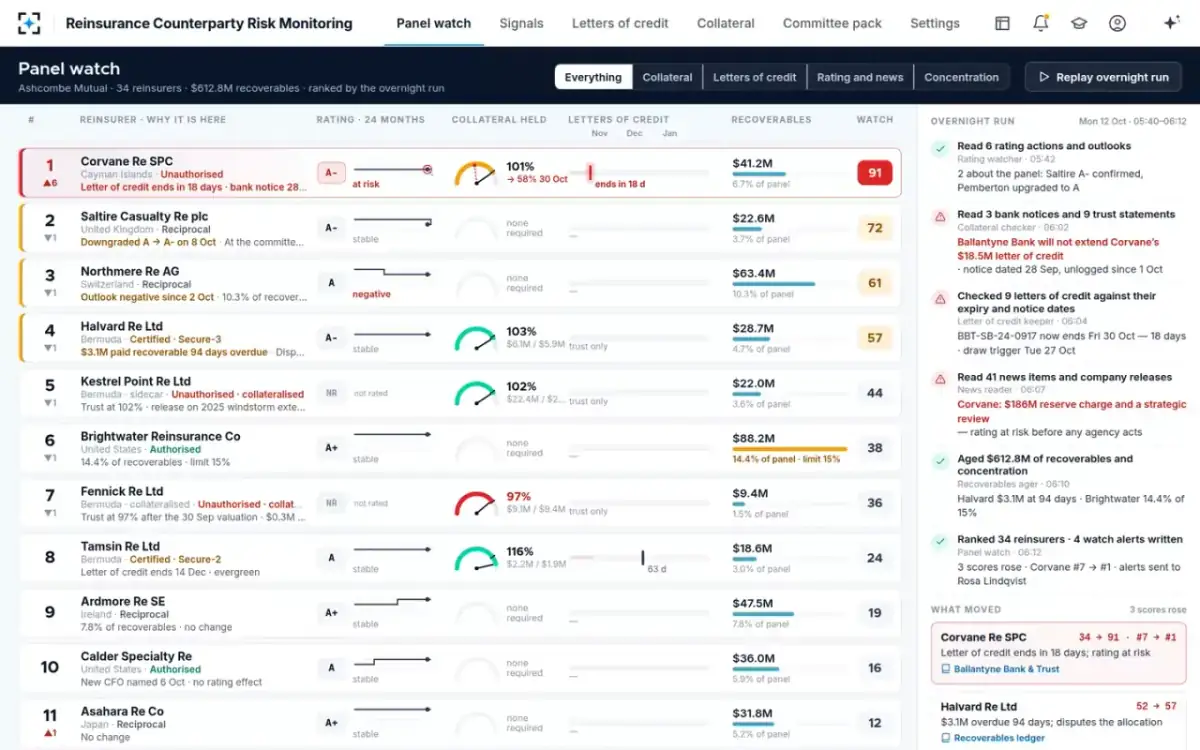Click the 57 watch score for Halvard Re
This screenshot has height=750, width=1200.
[875, 338]
